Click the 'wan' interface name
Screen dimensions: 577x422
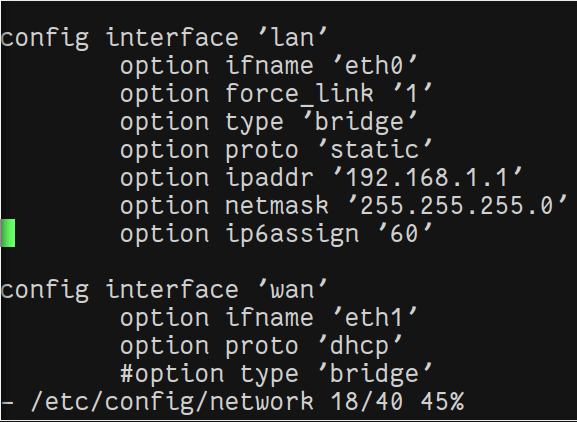[293, 289]
